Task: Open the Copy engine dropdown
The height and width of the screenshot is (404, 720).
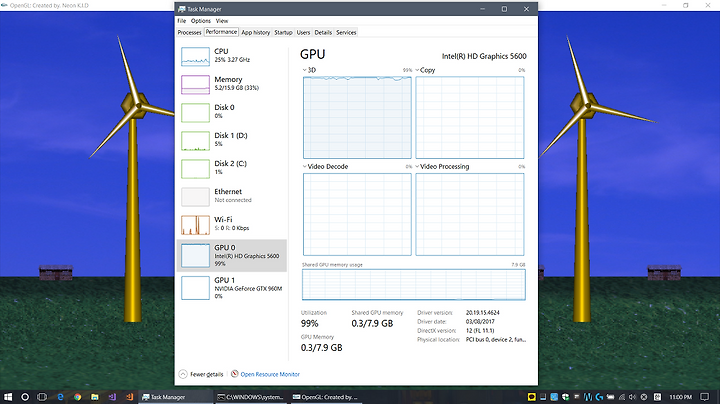Action: click(x=425, y=70)
